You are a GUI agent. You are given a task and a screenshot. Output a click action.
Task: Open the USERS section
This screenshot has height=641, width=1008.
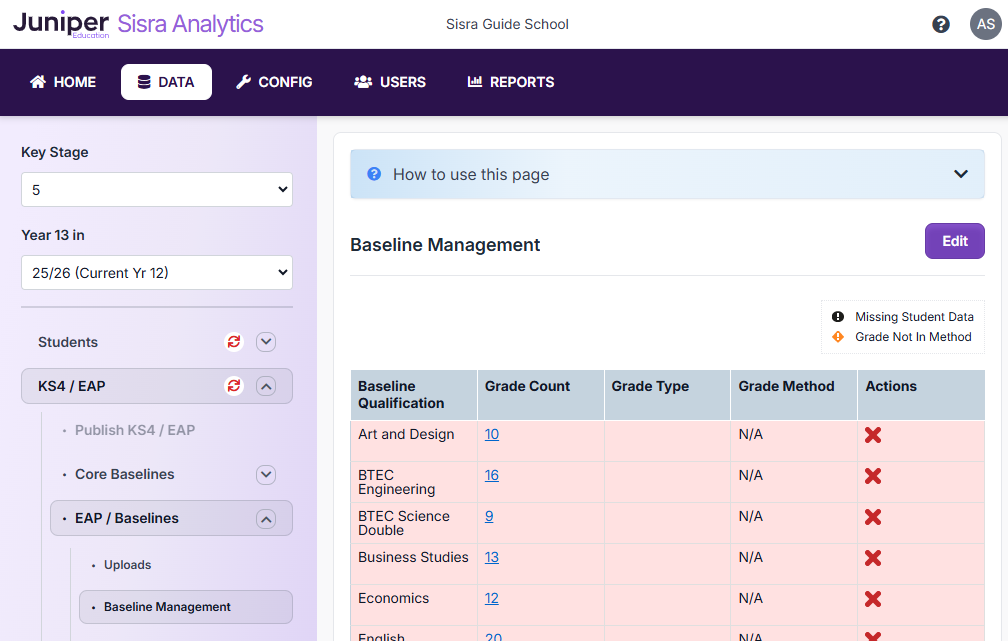click(x=389, y=82)
